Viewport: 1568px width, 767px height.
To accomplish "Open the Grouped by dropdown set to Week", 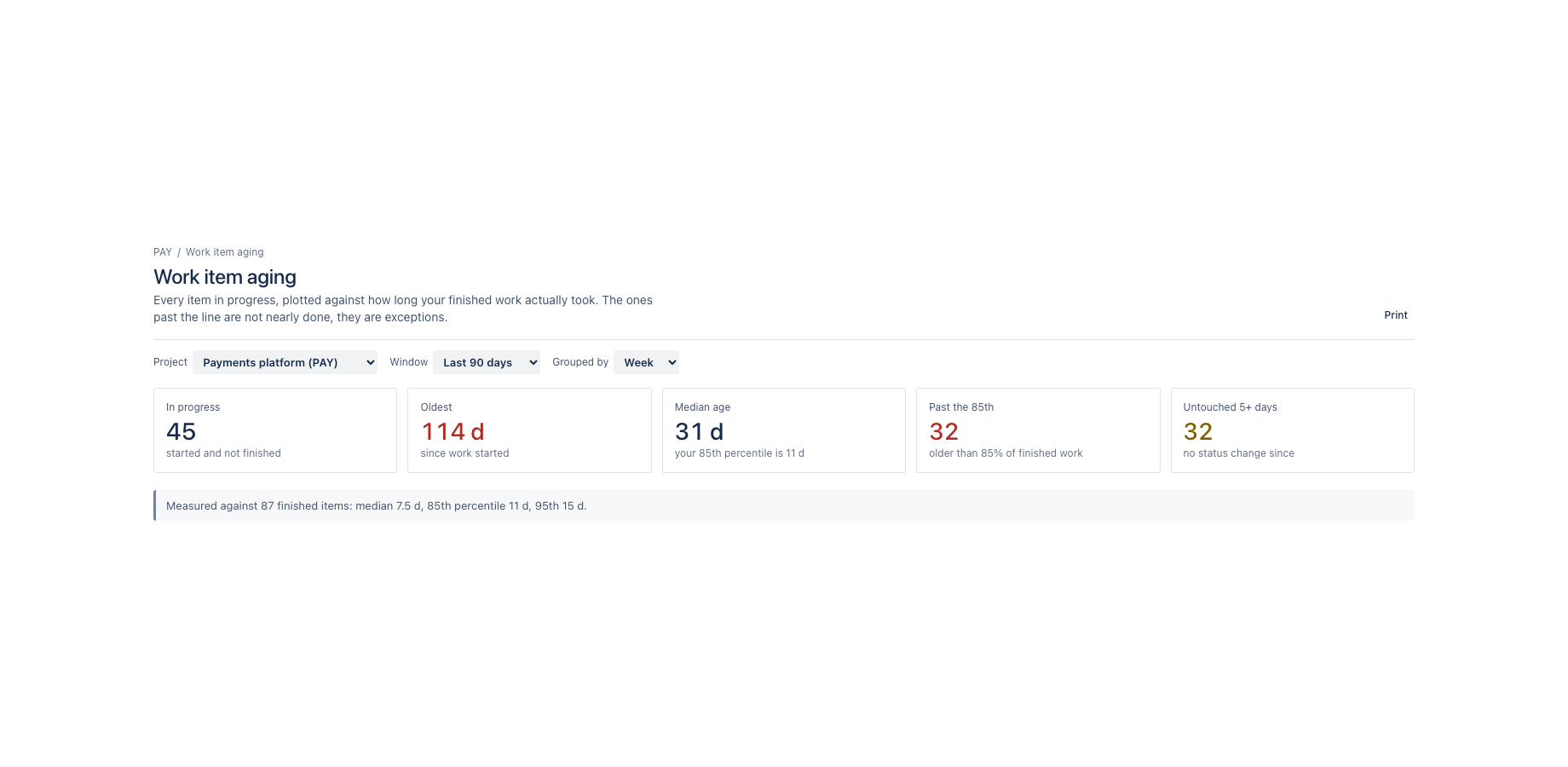I will coord(646,362).
